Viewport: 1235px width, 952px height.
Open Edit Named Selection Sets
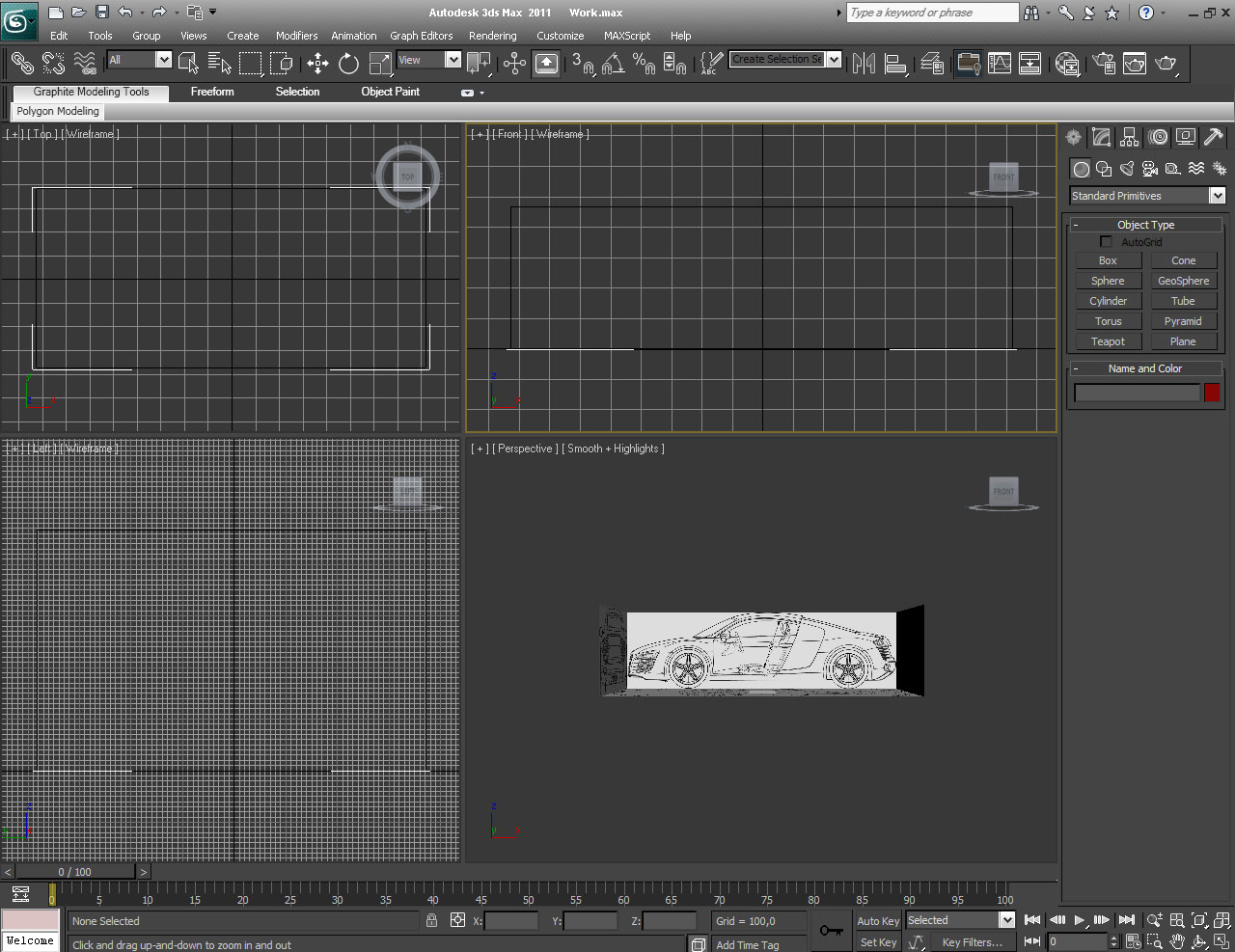click(710, 64)
